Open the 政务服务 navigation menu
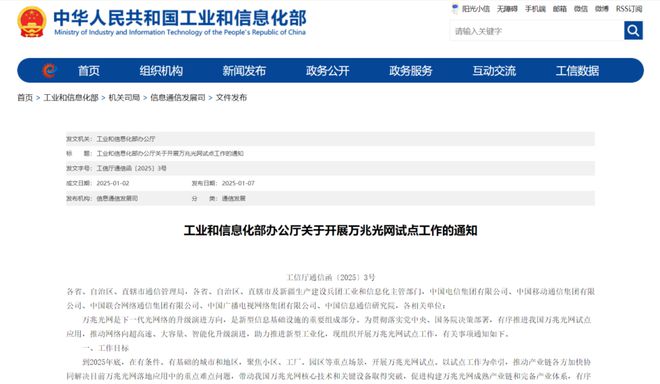The height and width of the screenshot is (384, 660). pos(410,71)
